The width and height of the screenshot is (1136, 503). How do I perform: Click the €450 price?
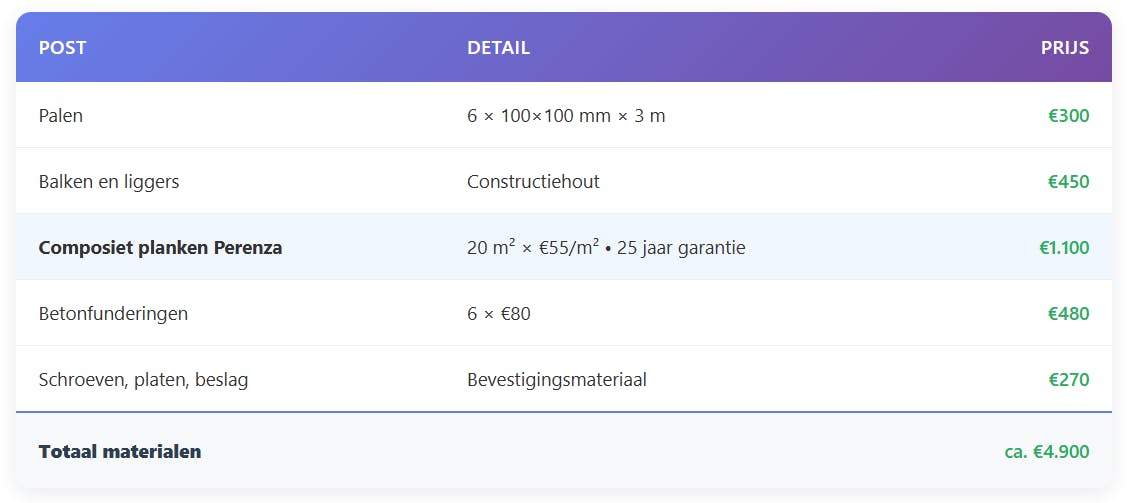tap(1068, 182)
